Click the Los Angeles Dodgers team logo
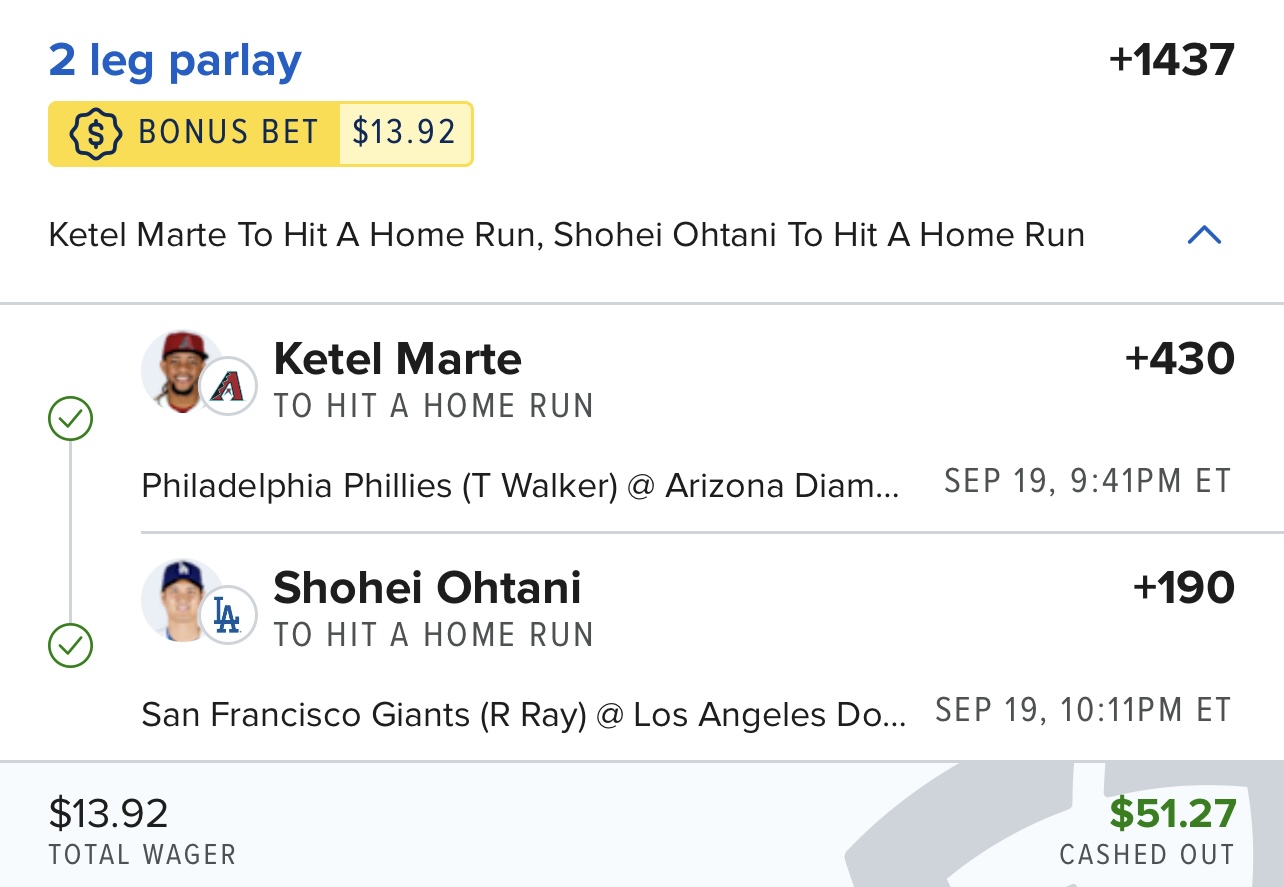Image resolution: width=1284 pixels, height=887 pixels. (228, 615)
